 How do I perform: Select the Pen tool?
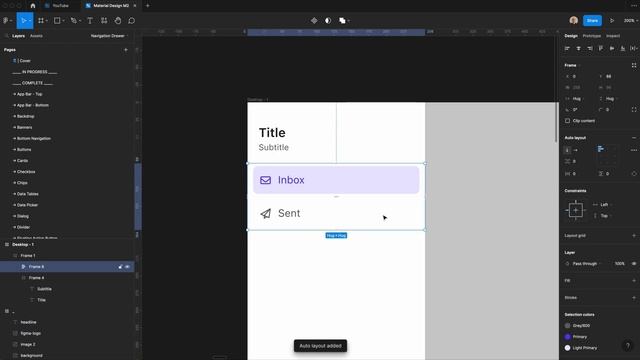pyautogui.click(x=73, y=20)
